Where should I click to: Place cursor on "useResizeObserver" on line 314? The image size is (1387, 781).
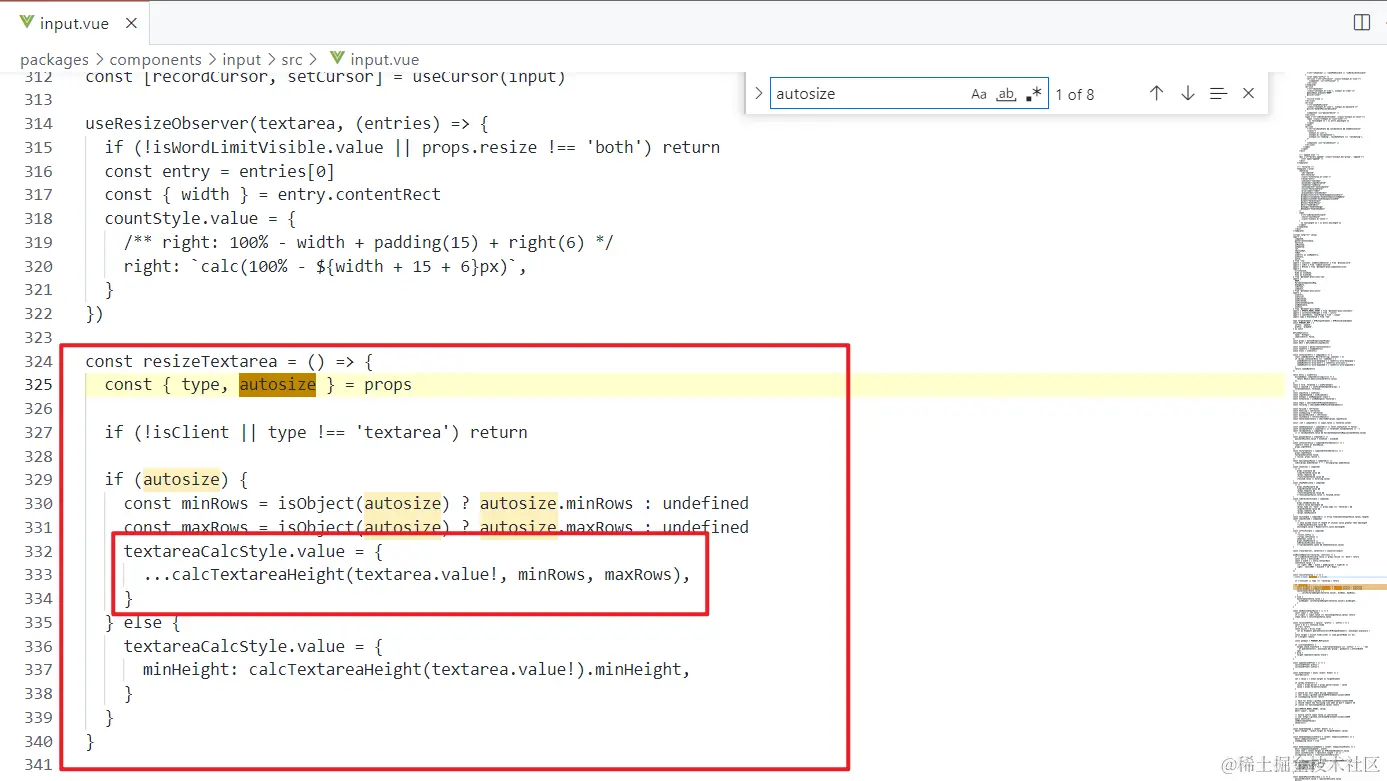pyautogui.click(x=167, y=123)
